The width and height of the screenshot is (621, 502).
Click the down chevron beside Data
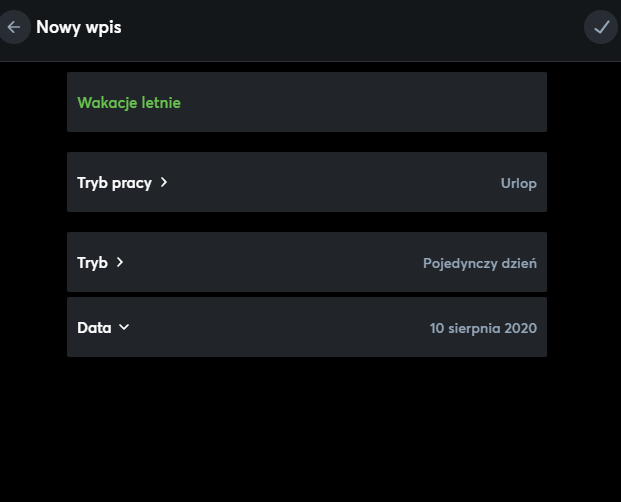124,327
